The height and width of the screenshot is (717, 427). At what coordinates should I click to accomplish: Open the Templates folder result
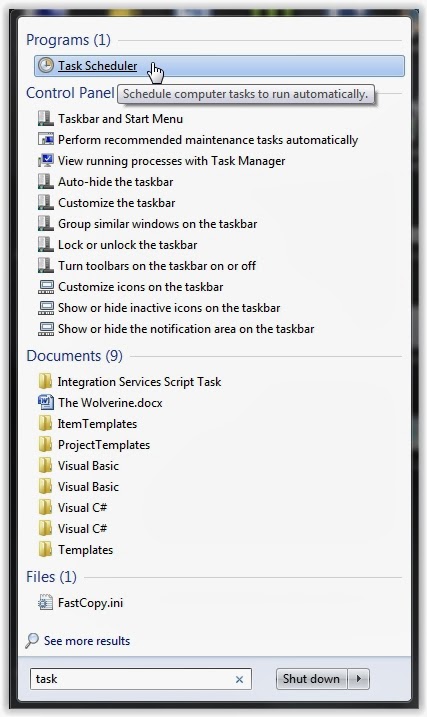pos(85,550)
